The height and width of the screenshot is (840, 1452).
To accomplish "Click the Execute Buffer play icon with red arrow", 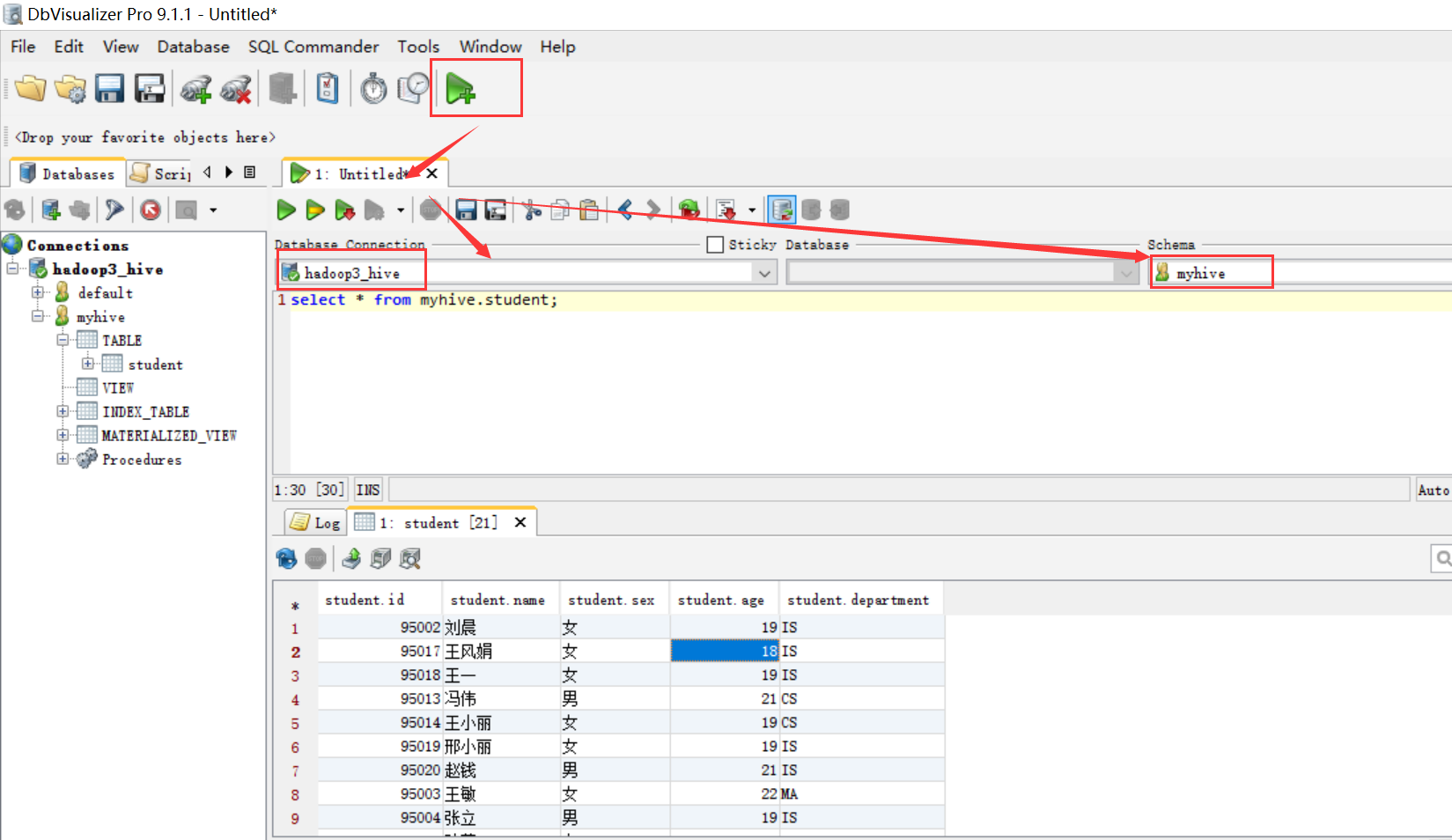I will (x=344, y=210).
